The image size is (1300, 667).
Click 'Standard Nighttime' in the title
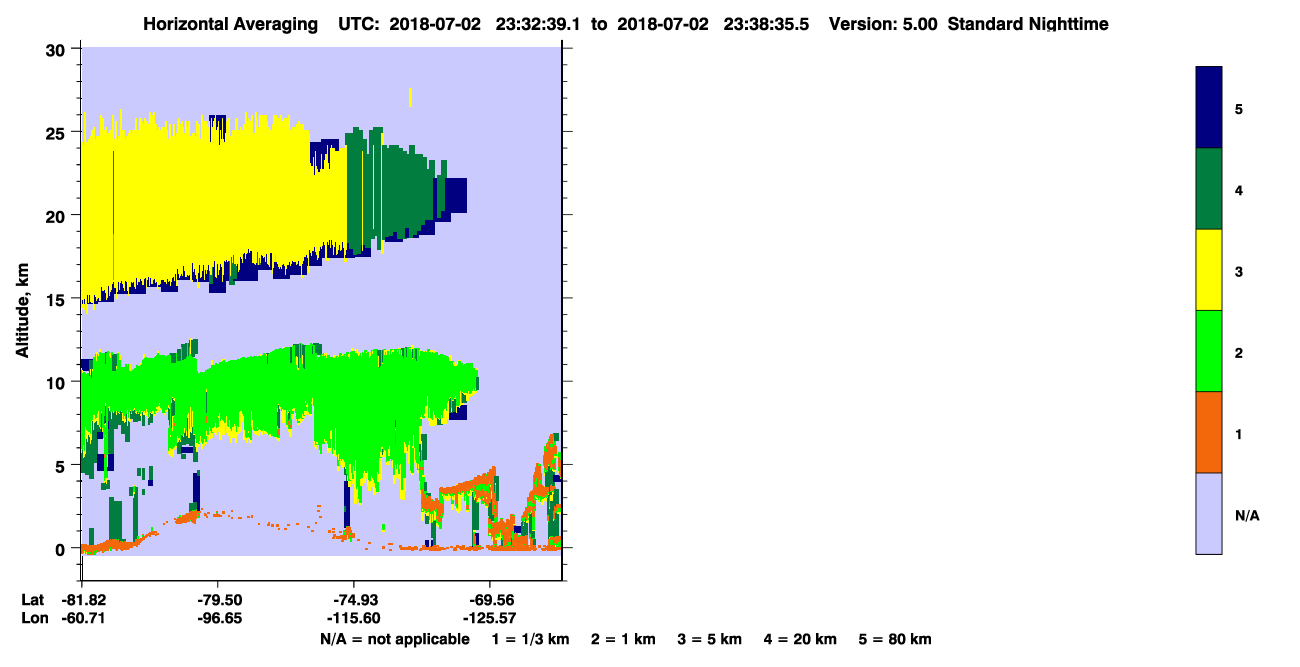pyautogui.click(x=1028, y=24)
